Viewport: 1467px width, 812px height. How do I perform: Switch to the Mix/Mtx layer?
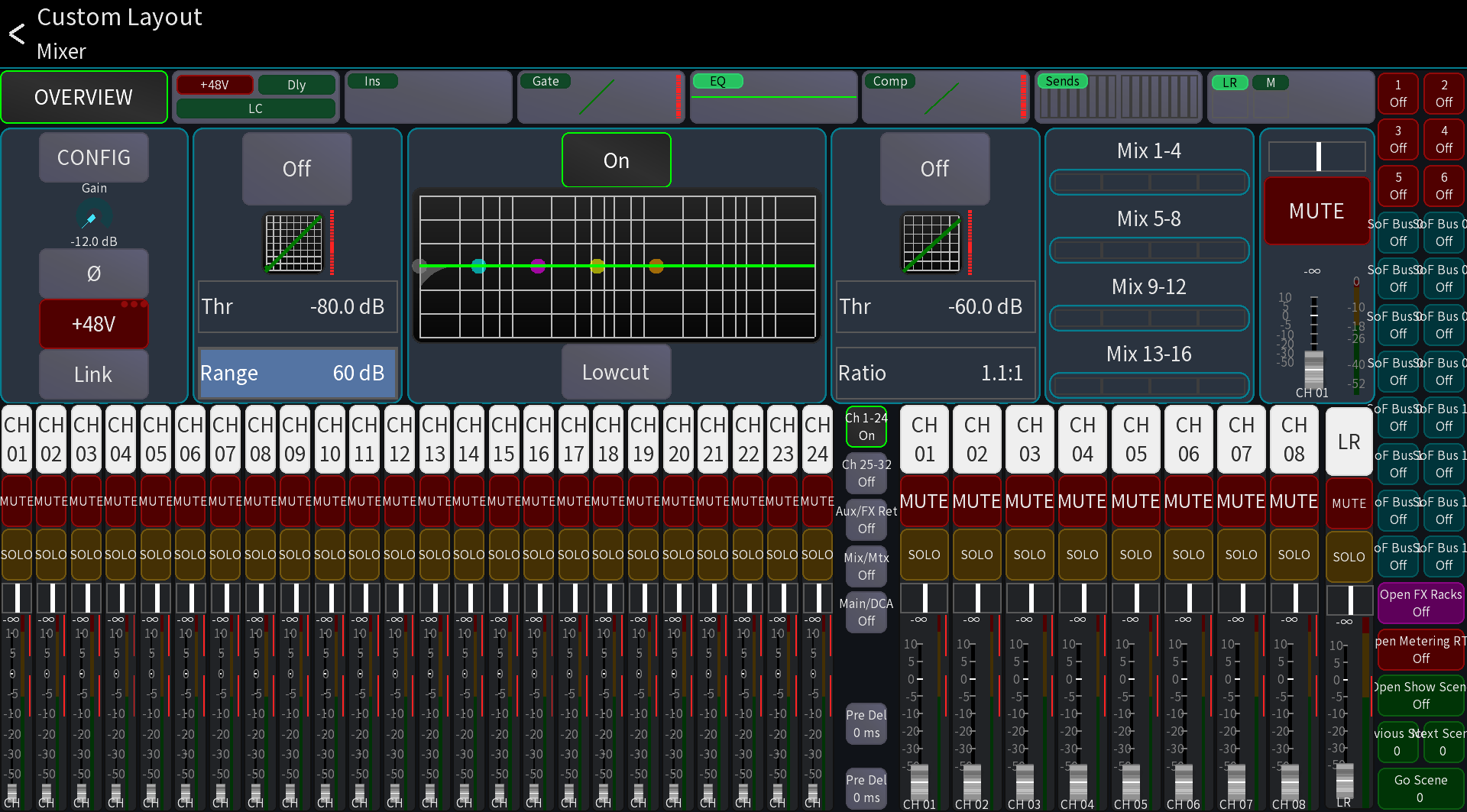click(x=865, y=565)
